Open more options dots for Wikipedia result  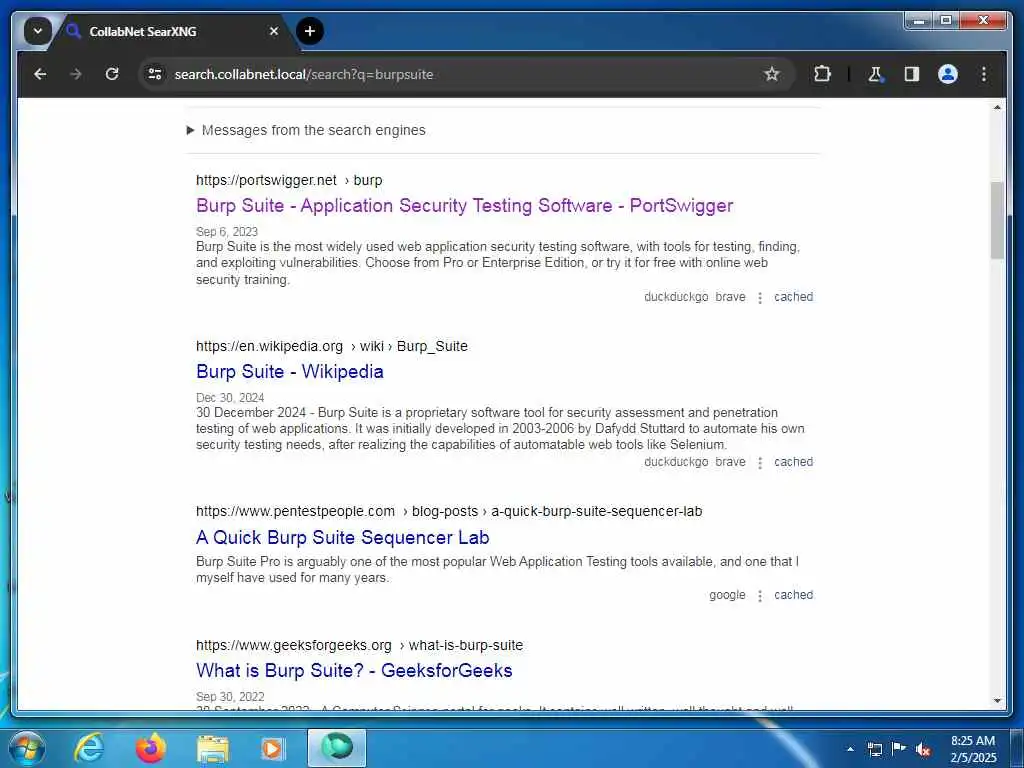coord(760,463)
